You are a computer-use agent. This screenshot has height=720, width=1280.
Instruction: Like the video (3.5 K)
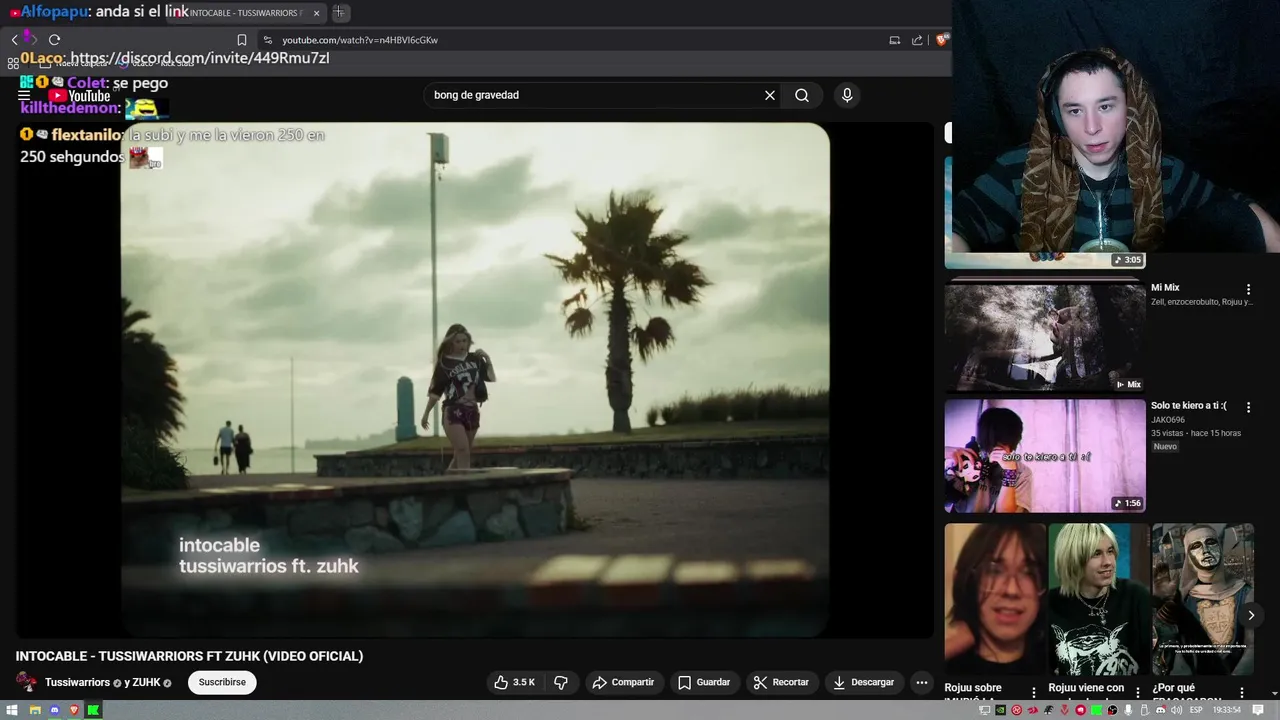[515, 682]
